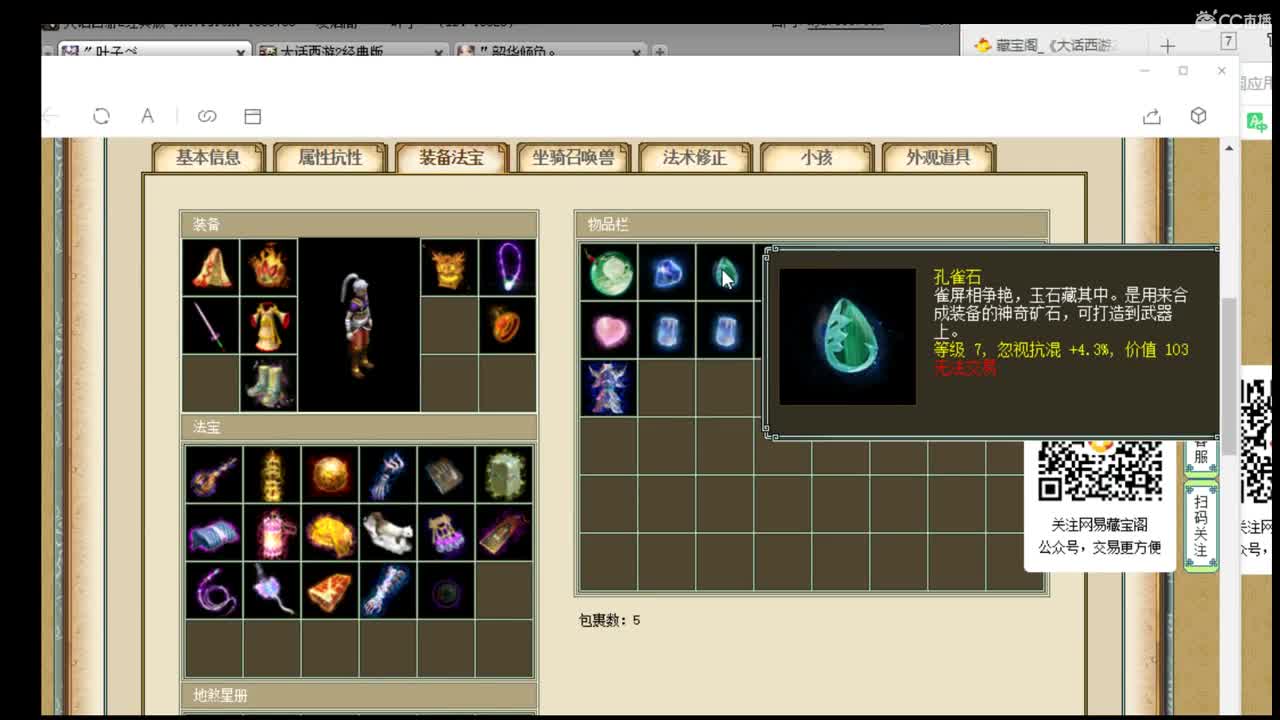Click the golden flame cloud treasure
Image resolution: width=1280 pixels, height=720 pixels.
pos(330,533)
